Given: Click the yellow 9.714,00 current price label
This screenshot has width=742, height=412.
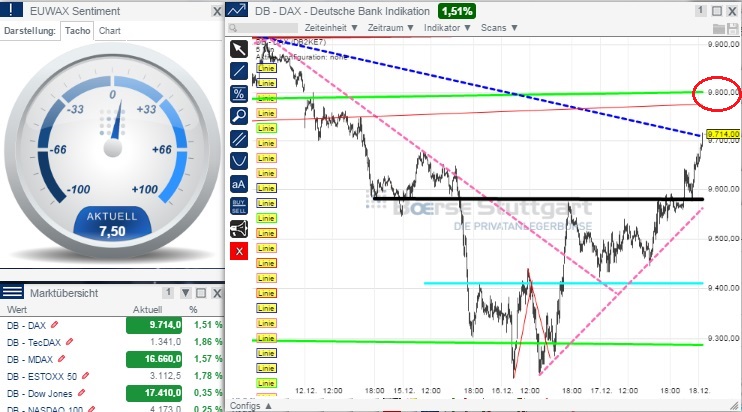Looking at the screenshot, I should [x=723, y=134].
